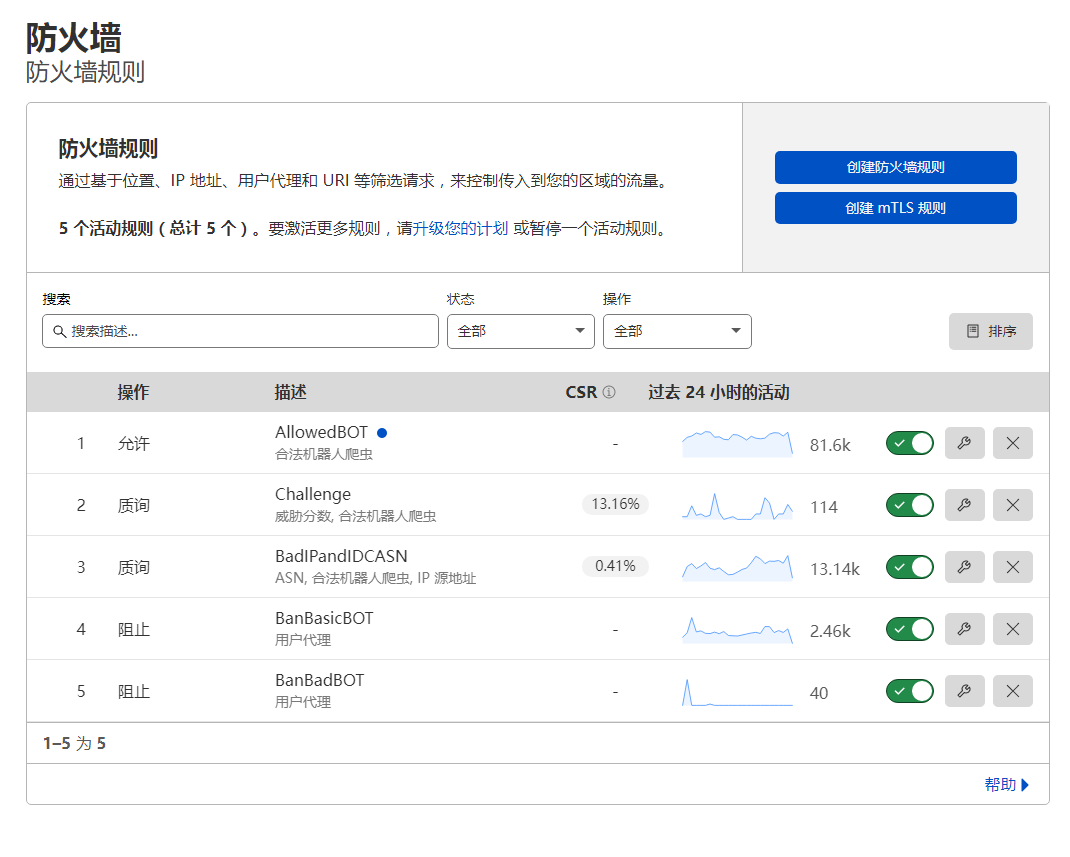Click the 0.41% CSR badge
The image size is (1070, 857).
click(615, 566)
